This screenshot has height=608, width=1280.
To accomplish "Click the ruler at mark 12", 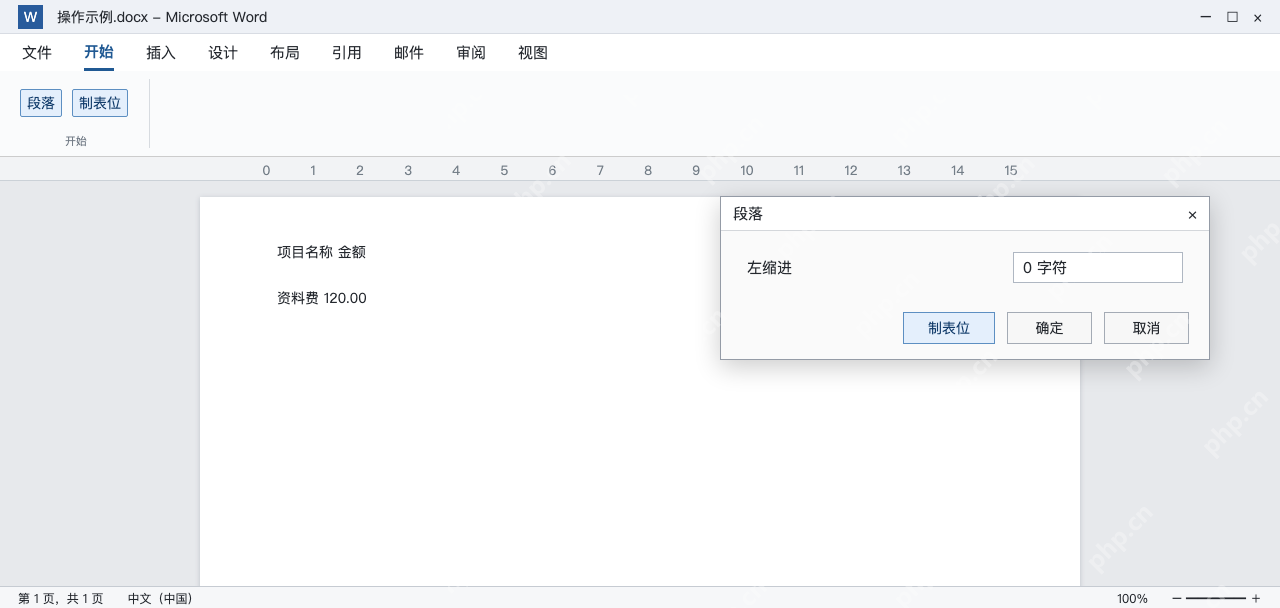I will click(x=850, y=170).
